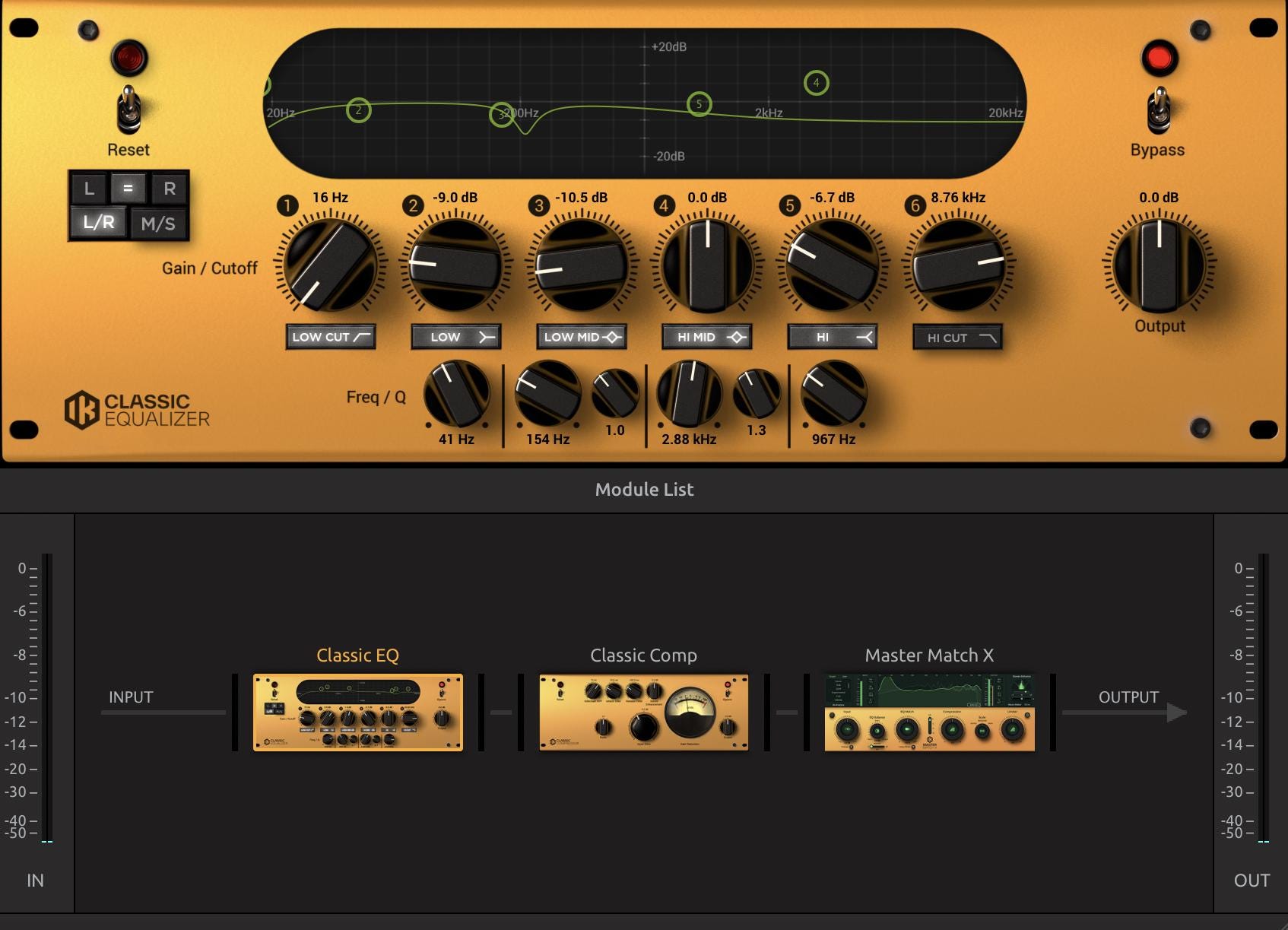
Task: Click the 154 Hz frequency value
Action: [547, 440]
